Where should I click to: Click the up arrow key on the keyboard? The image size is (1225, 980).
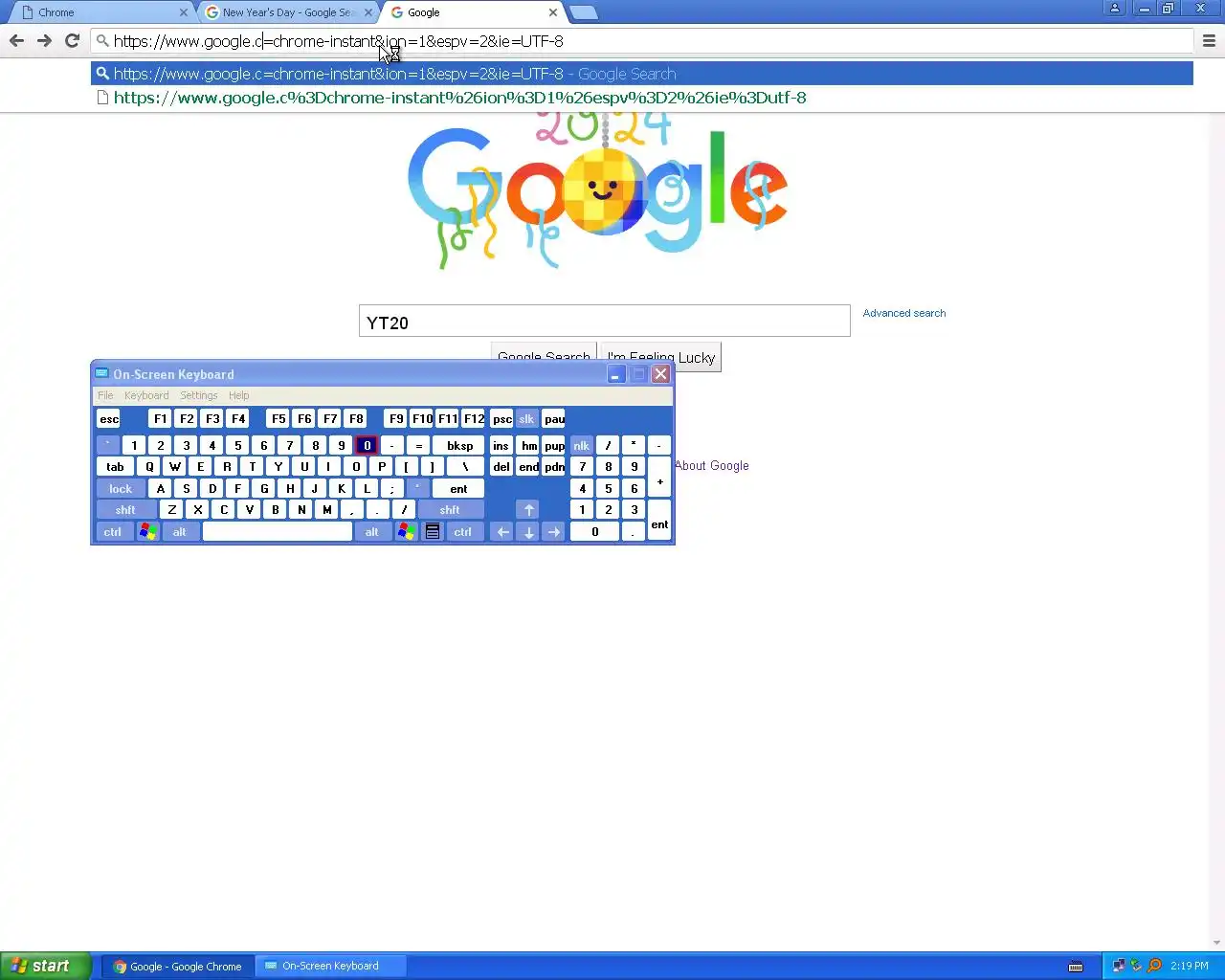pyautogui.click(x=528, y=510)
